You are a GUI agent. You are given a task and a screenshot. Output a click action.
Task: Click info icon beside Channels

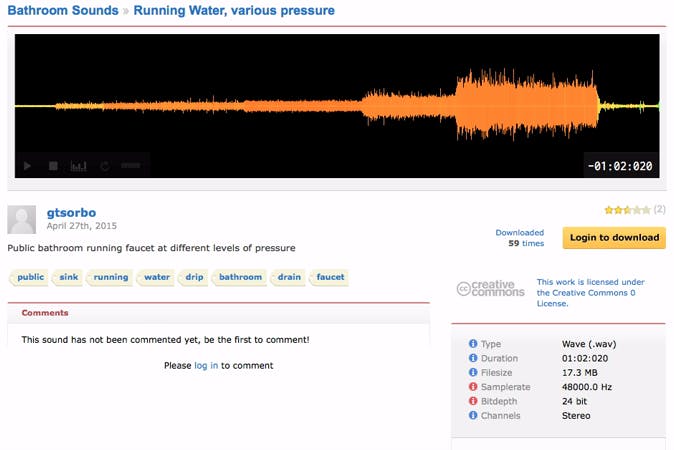(x=473, y=415)
